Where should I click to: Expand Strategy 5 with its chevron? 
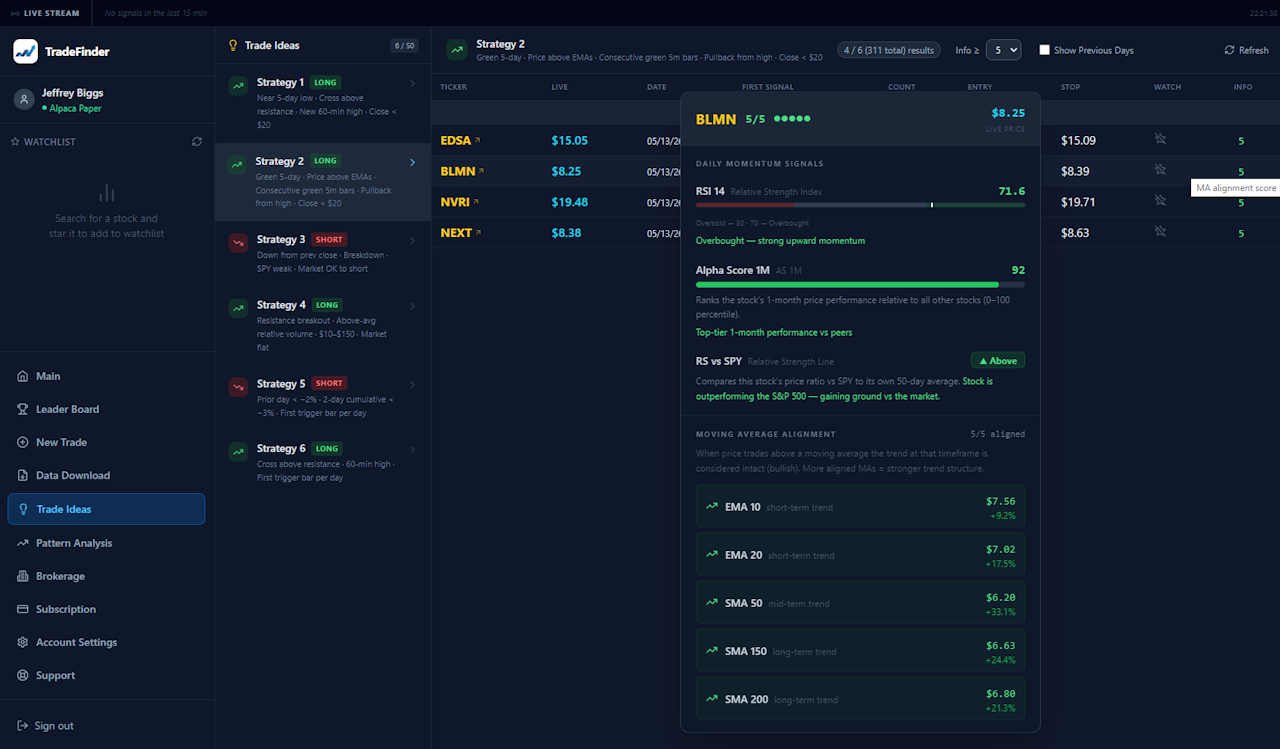[413, 384]
